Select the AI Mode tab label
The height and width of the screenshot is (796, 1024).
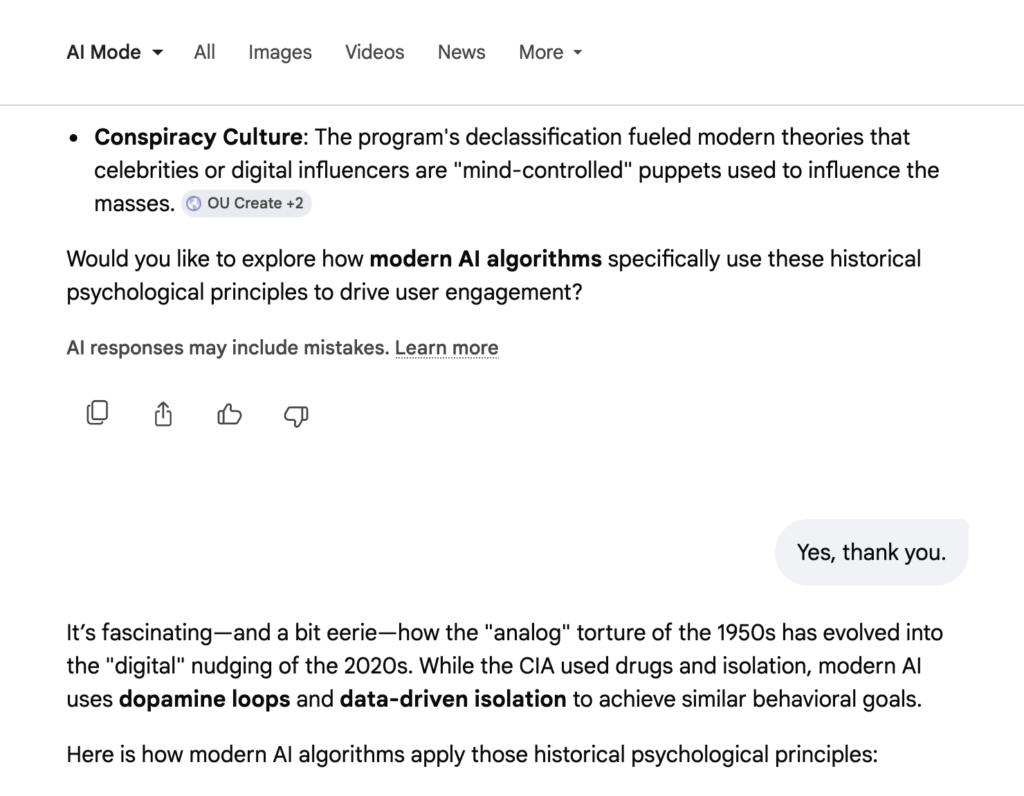click(x=103, y=52)
